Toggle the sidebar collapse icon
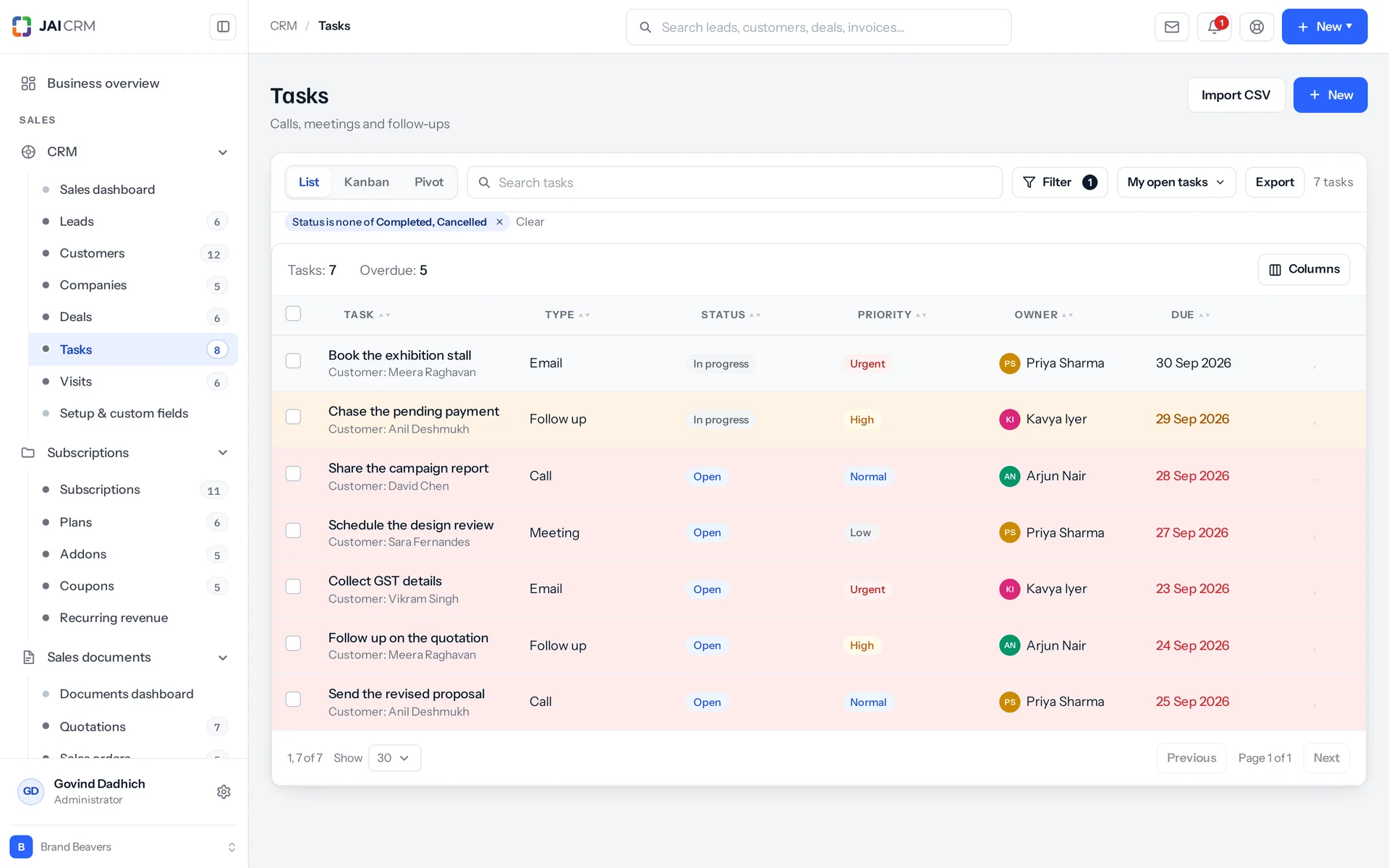 click(x=223, y=27)
